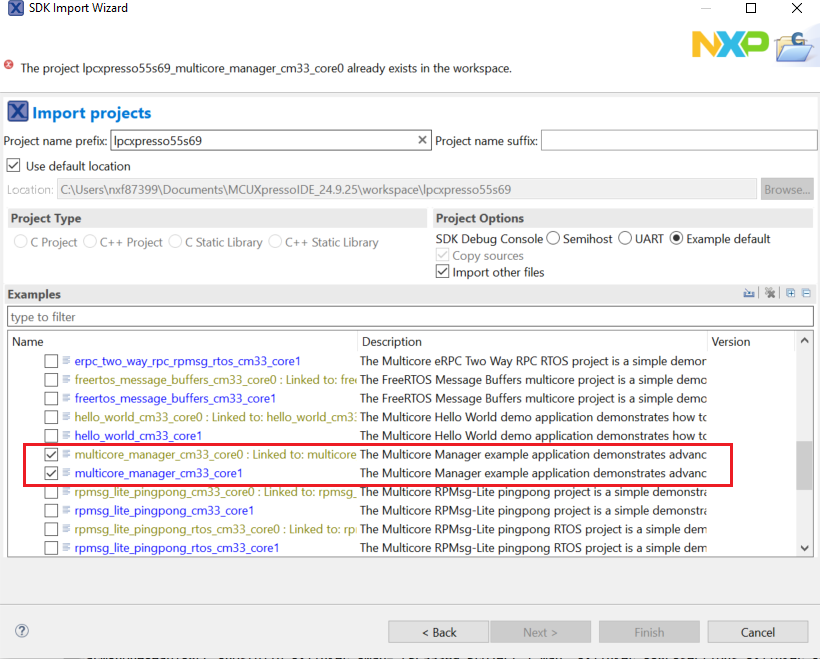Viewport: 820px width, 659px height.
Task: Click the Cancel button
Action: point(757,632)
